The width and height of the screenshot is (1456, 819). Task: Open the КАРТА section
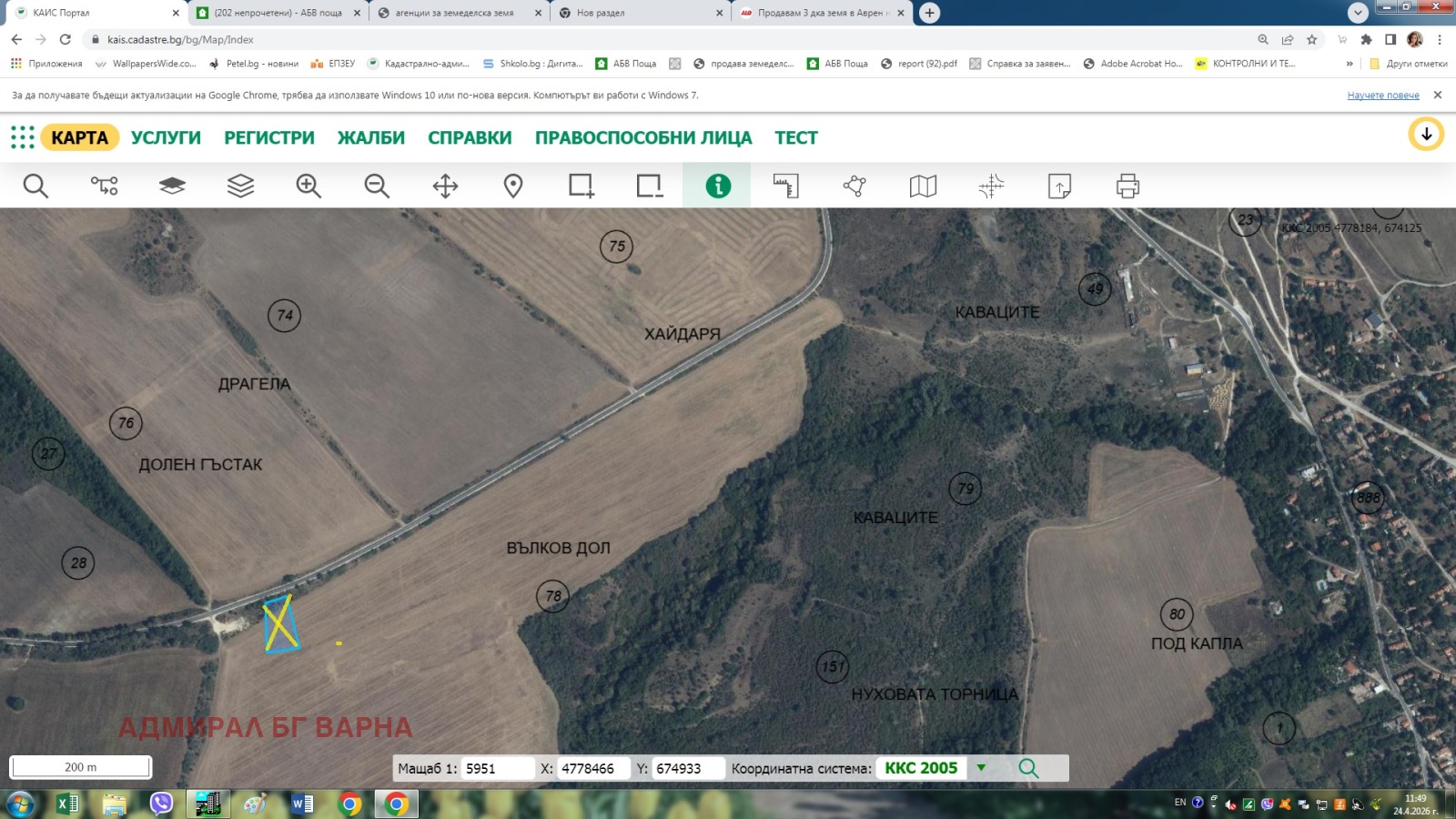[79, 137]
